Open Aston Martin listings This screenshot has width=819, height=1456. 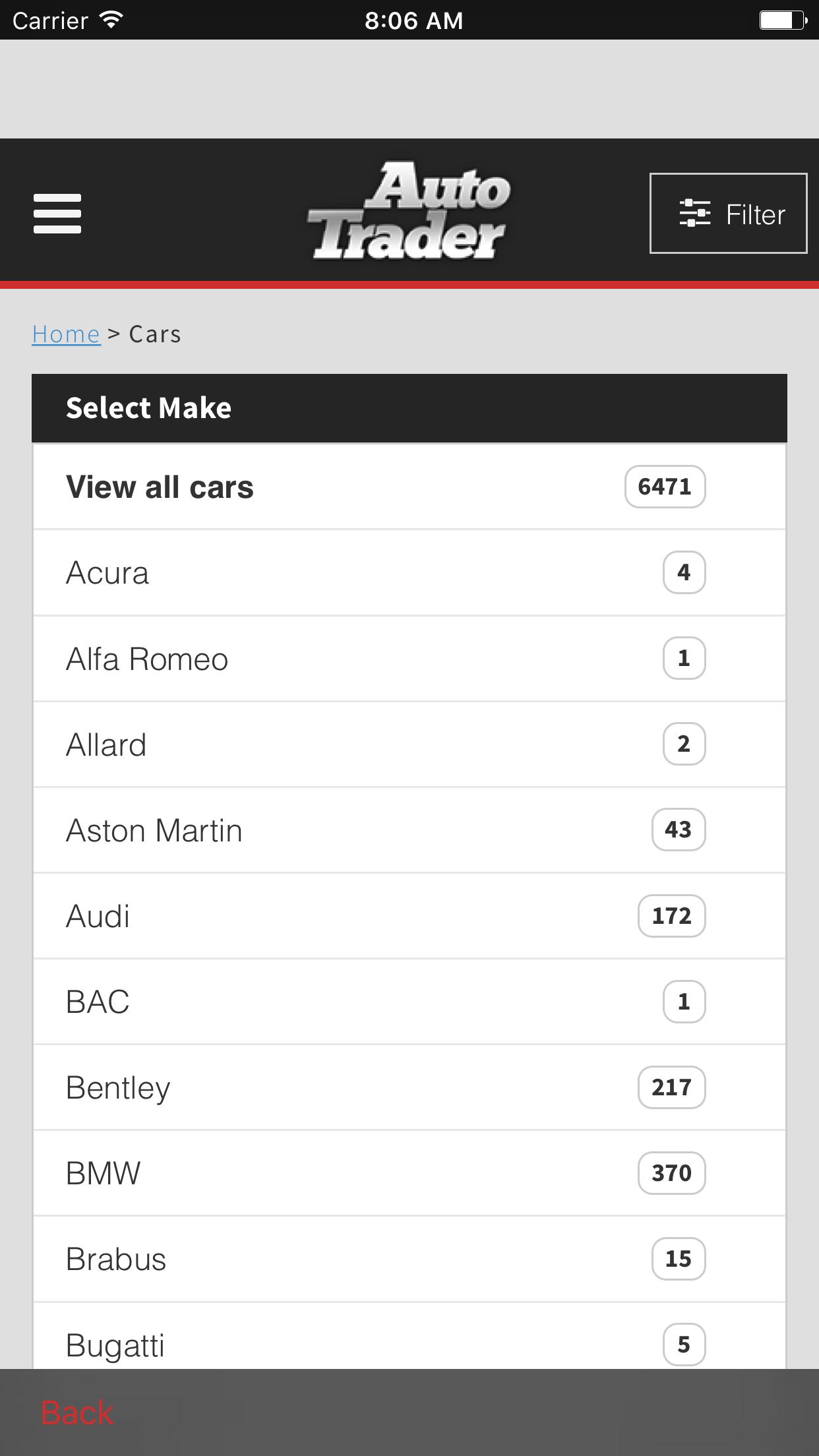(x=409, y=830)
